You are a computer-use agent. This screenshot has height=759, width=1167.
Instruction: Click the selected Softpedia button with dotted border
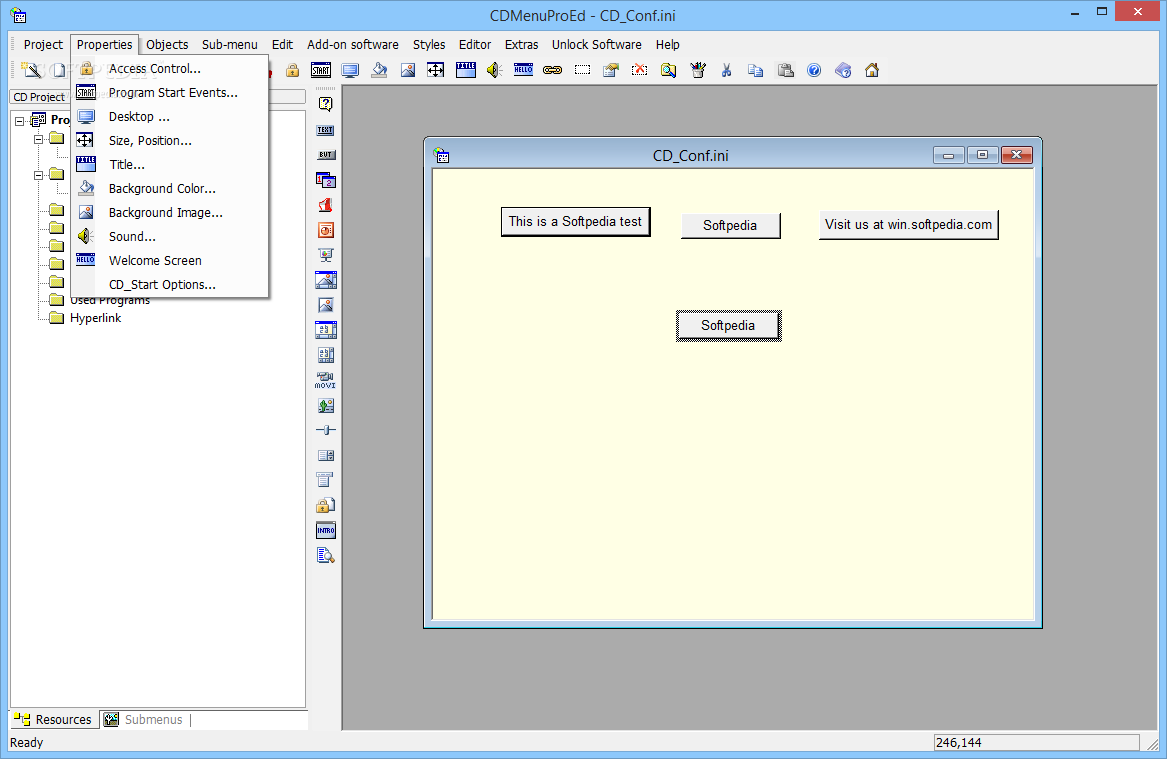(x=729, y=326)
